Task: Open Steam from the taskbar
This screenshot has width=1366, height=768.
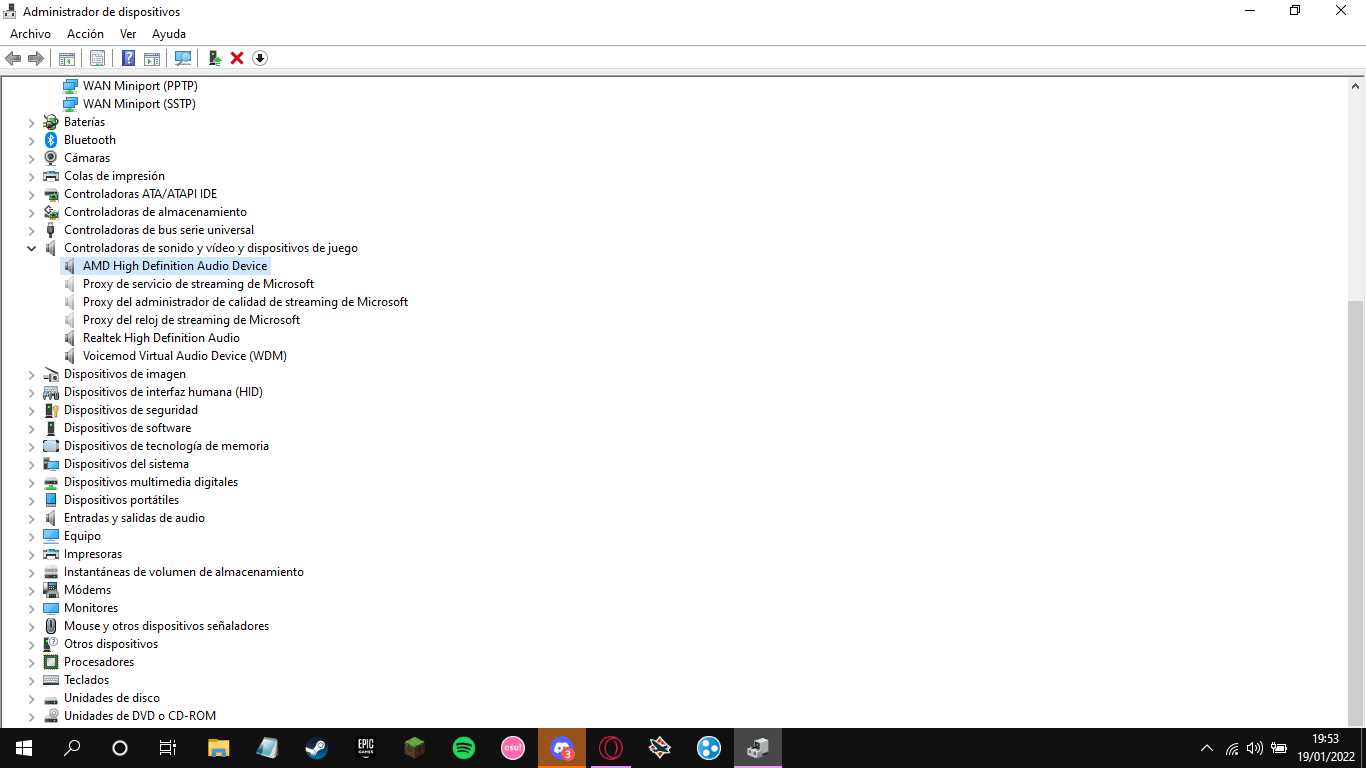Action: pyautogui.click(x=316, y=747)
